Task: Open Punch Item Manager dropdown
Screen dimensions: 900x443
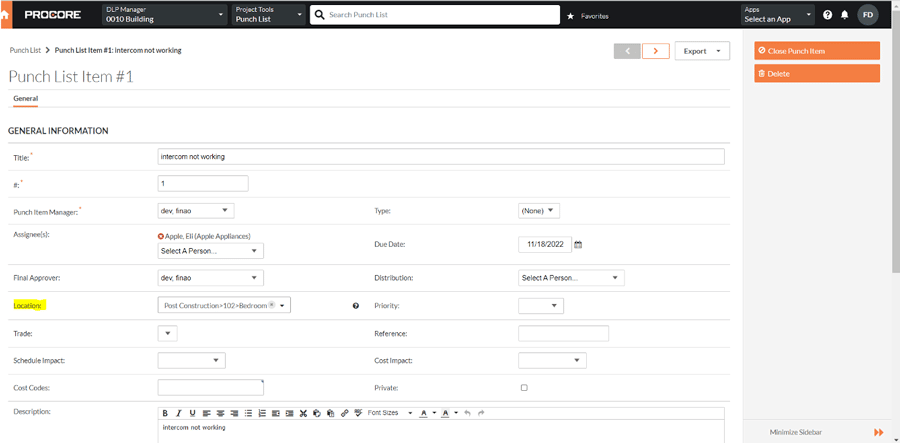Action: coord(196,211)
